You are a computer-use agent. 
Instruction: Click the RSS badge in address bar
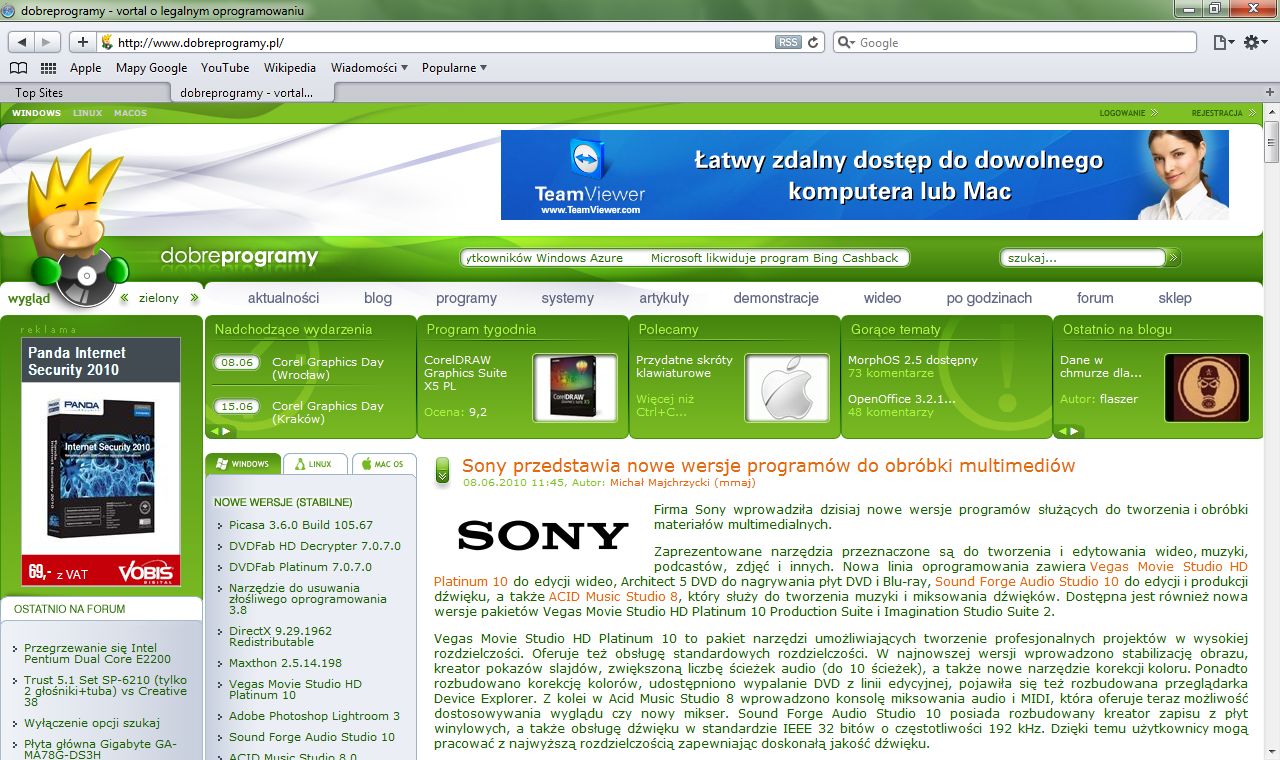[788, 42]
